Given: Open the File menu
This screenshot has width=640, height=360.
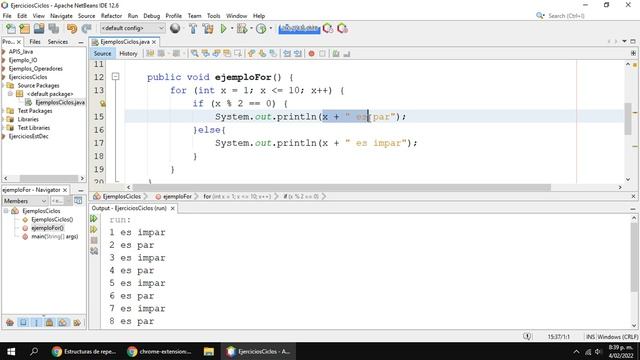Looking at the screenshot, I should click(7, 16).
